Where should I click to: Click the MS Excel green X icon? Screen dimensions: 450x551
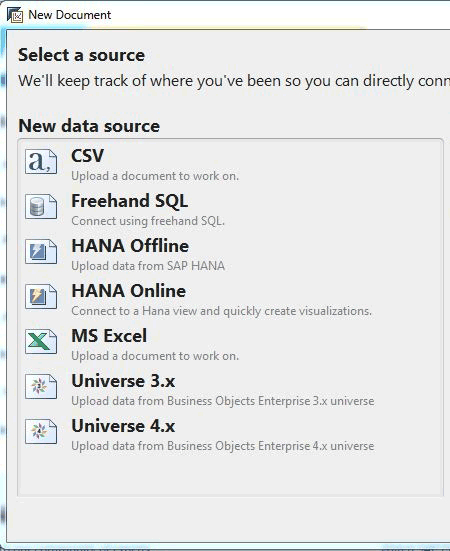(x=41, y=342)
